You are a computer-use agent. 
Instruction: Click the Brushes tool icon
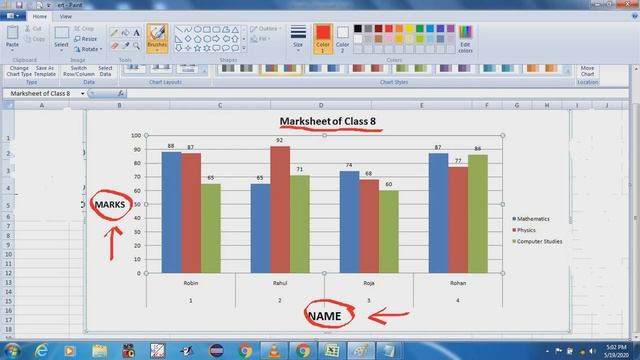click(157, 33)
